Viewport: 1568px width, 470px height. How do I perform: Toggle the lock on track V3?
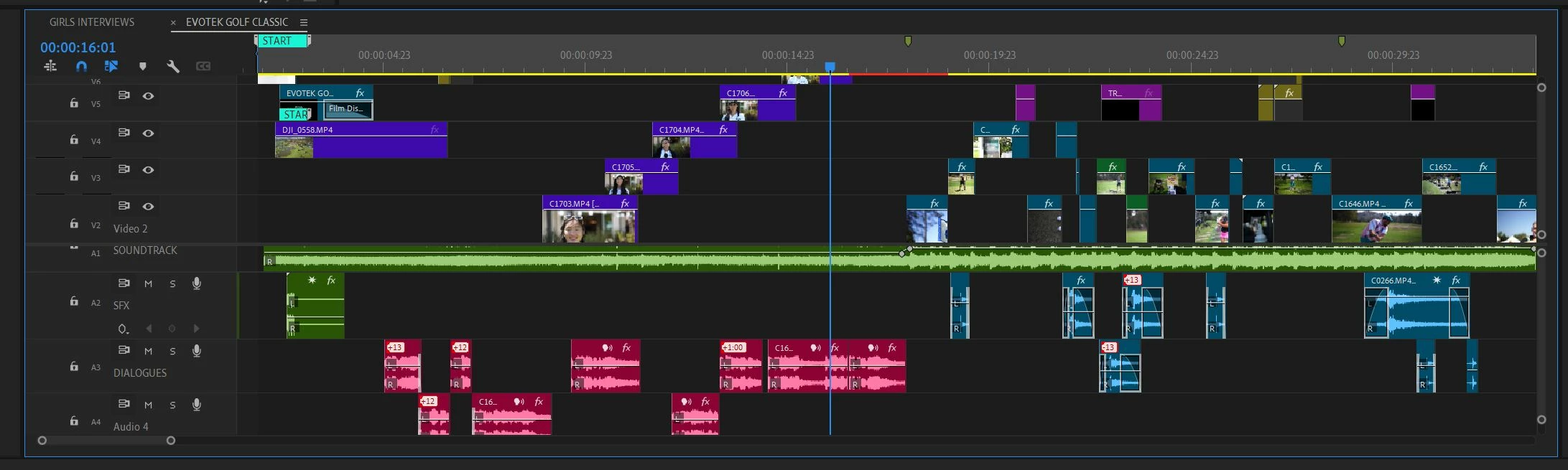[74, 176]
